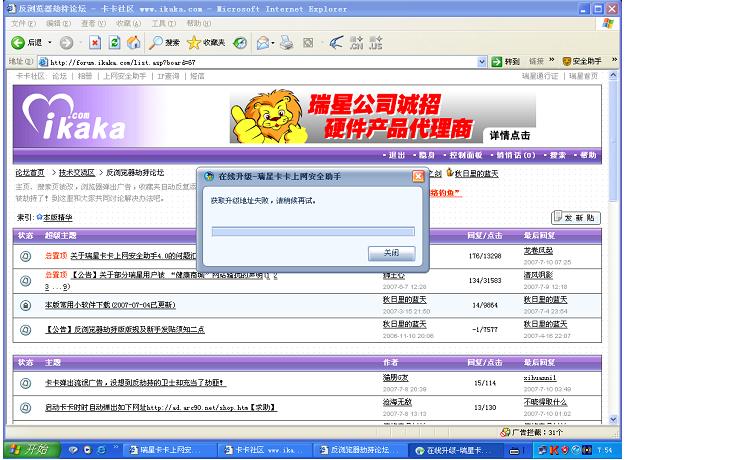Click the gray square toolbar icon after printer

coord(308,43)
